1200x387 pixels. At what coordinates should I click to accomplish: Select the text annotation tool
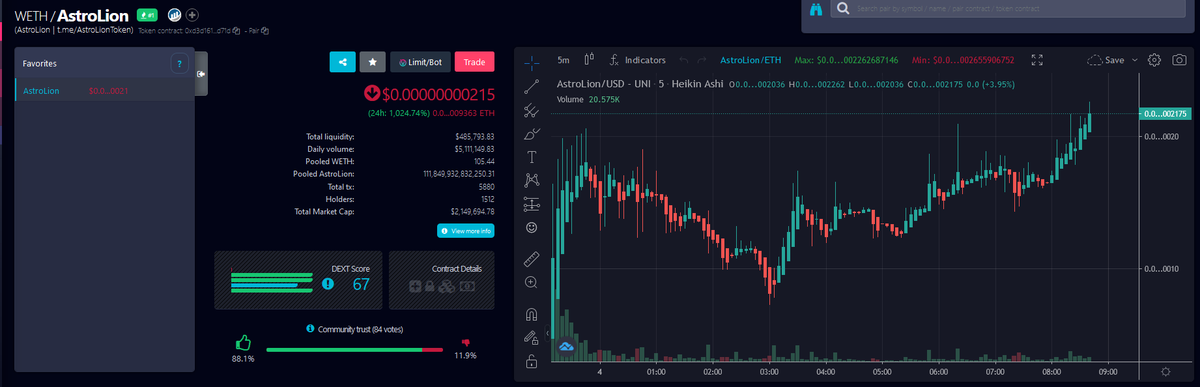pyautogui.click(x=531, y=157)
